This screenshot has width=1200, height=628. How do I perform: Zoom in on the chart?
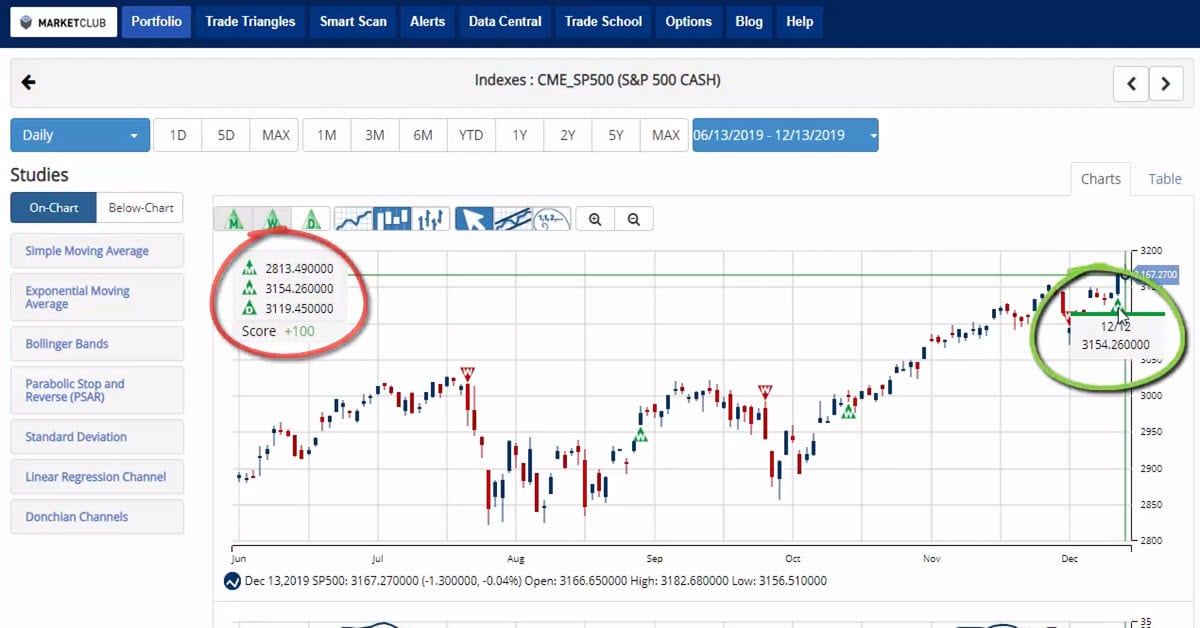coord(595,219)
